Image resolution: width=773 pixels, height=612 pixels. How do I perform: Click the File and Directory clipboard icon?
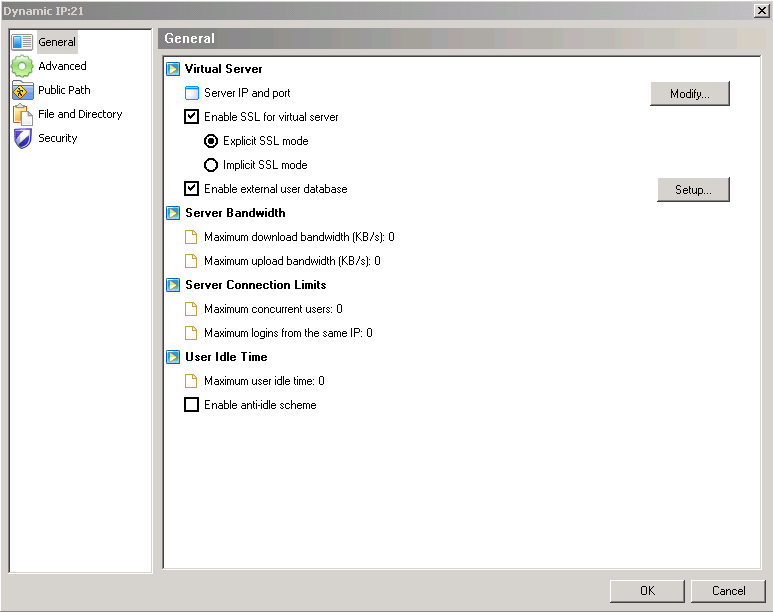(x=22, y=114)
